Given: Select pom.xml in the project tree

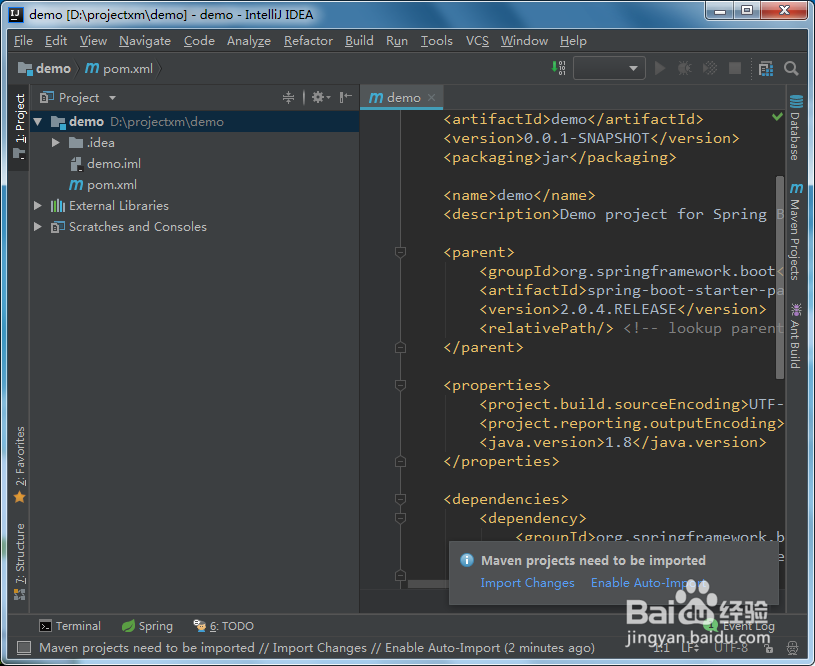Looking at the screenshot, I should pyautogui.click(x=112, y=185).
